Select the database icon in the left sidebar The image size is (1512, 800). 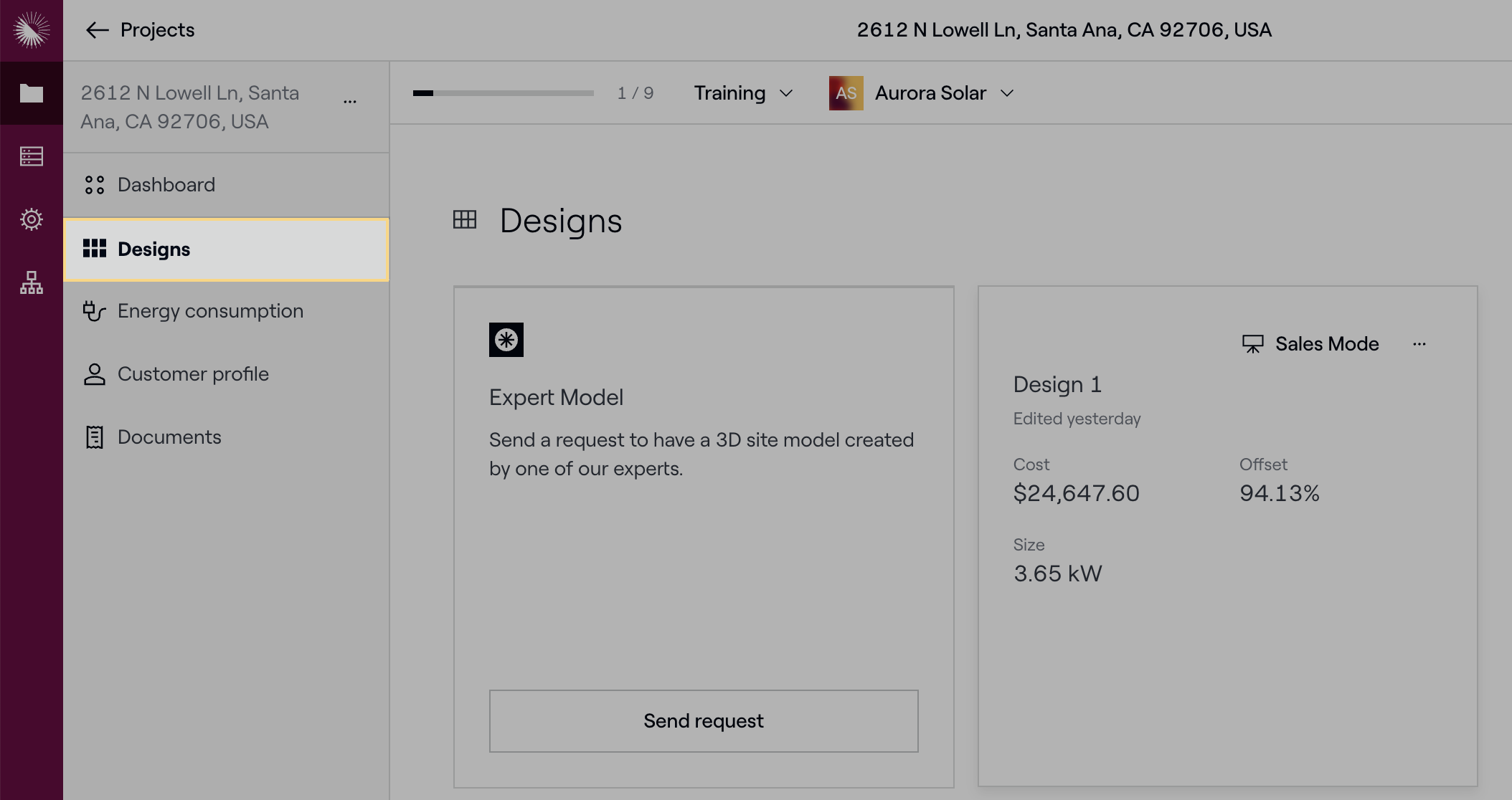point(31,156)
